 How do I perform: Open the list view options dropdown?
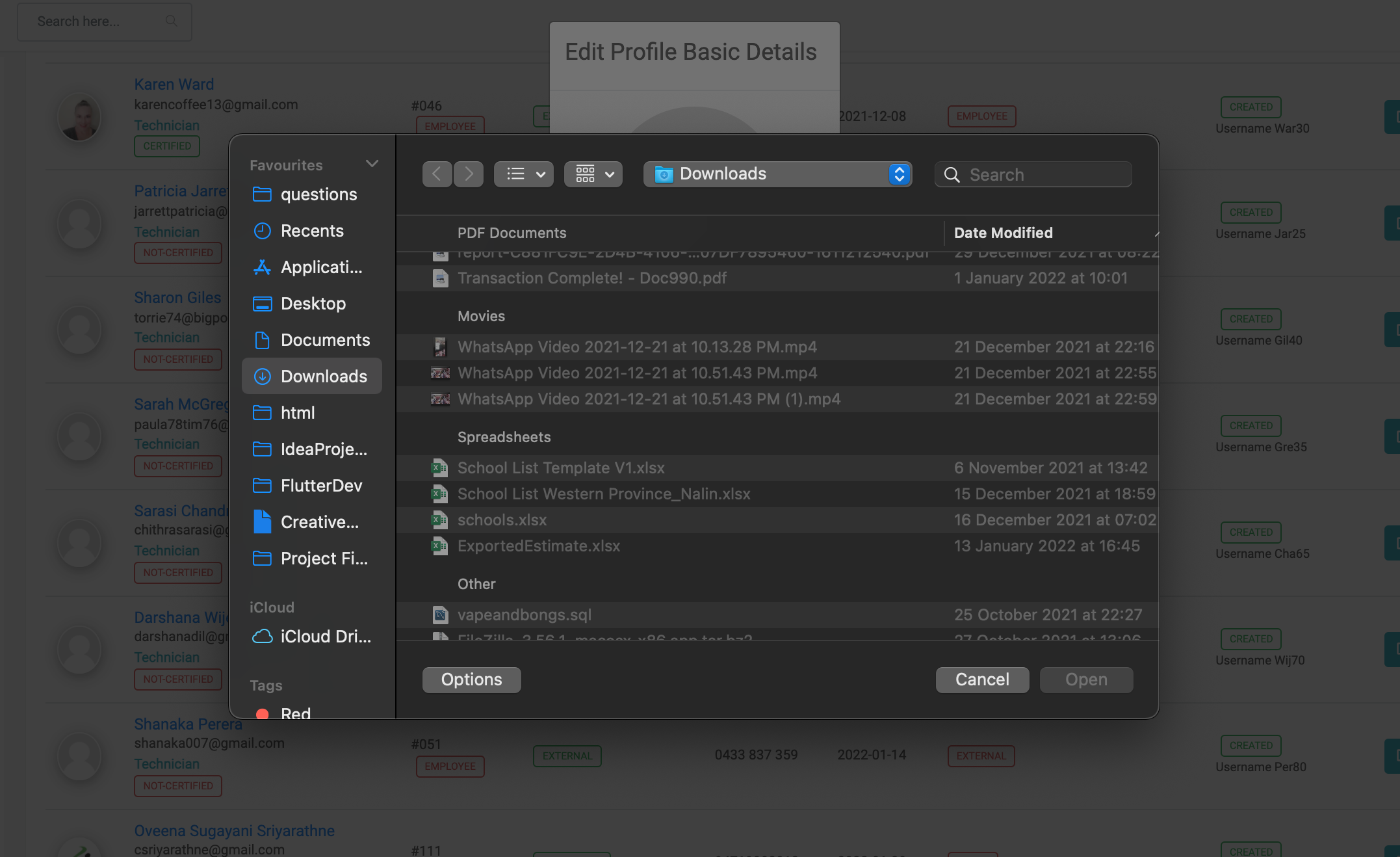[524, 174]
